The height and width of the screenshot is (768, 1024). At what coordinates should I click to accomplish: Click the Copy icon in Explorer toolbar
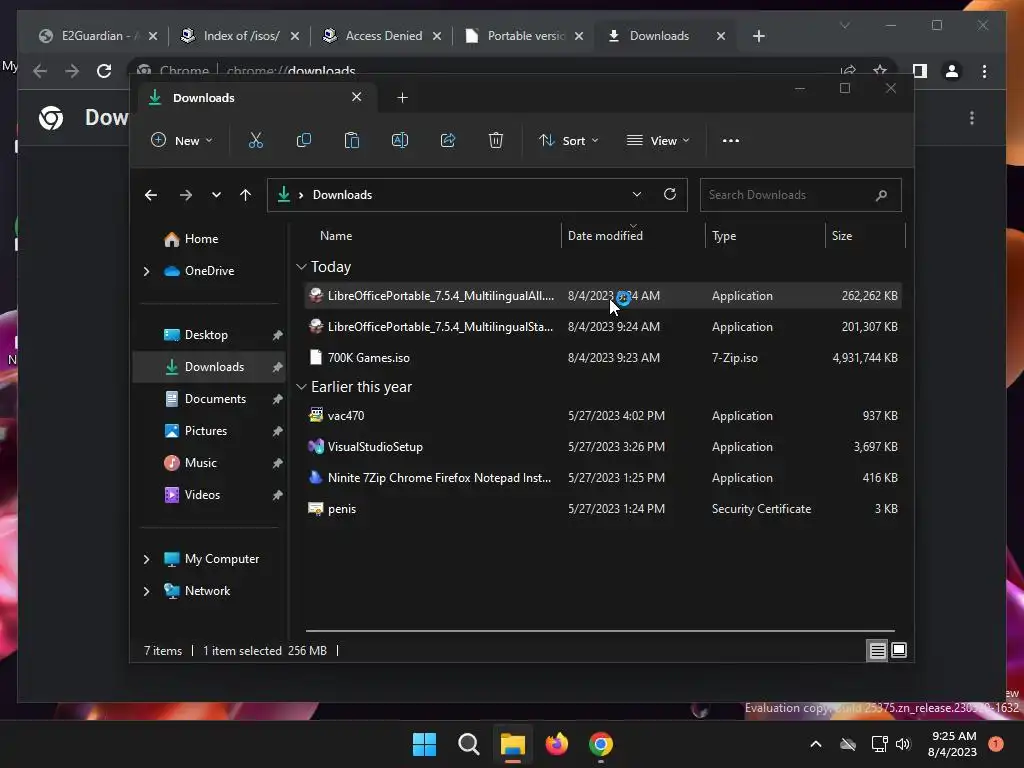tap(304, 140)
